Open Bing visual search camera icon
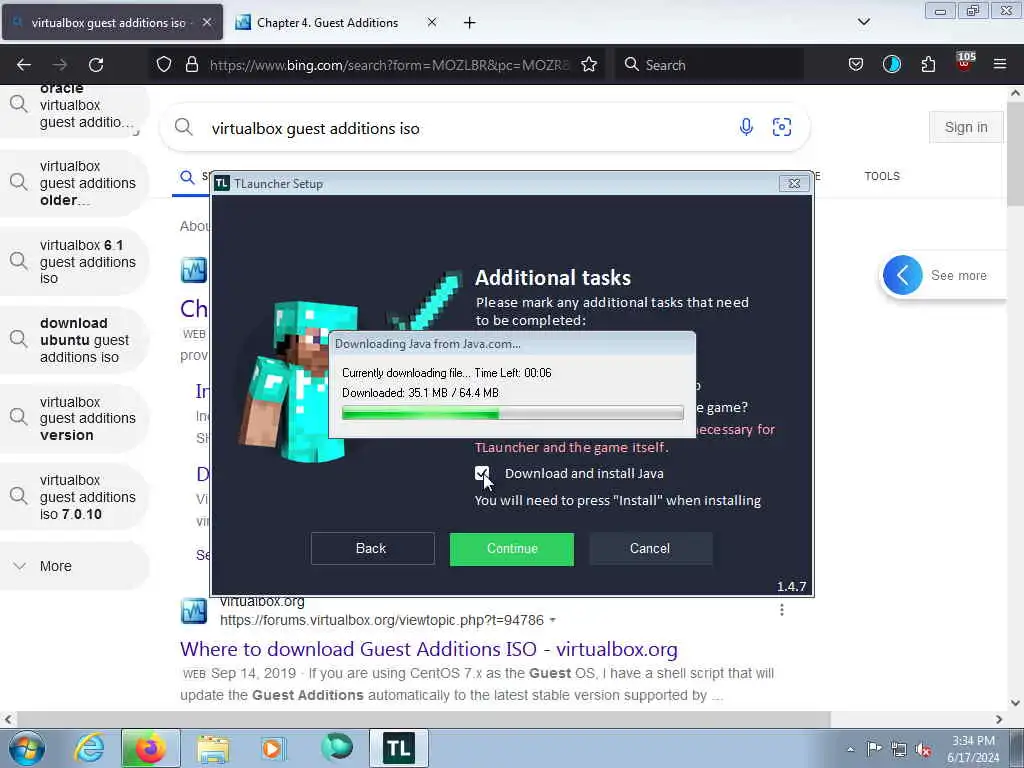This screenshot has width=1024, height=768. pyautogui.click(x=782, y=127)
